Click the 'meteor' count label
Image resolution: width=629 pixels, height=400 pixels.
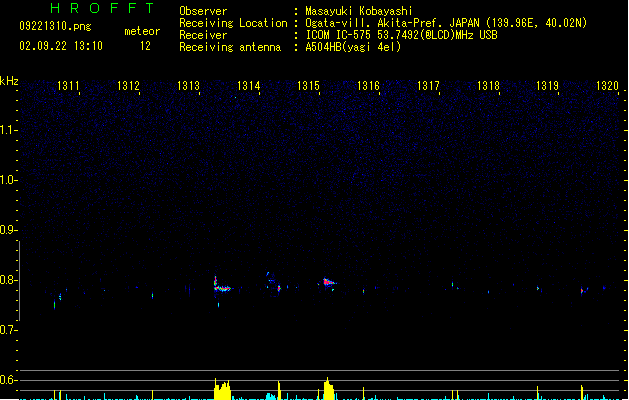point(142,31)
